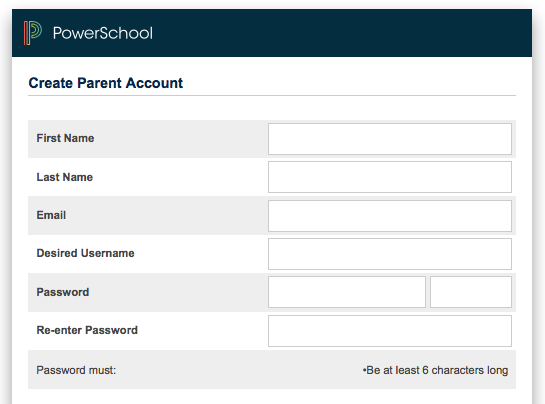Image resolution: width=545 pixels, height=404 pixels.
Task: Select the Create Parent Account heading
Action: point(106,83)
